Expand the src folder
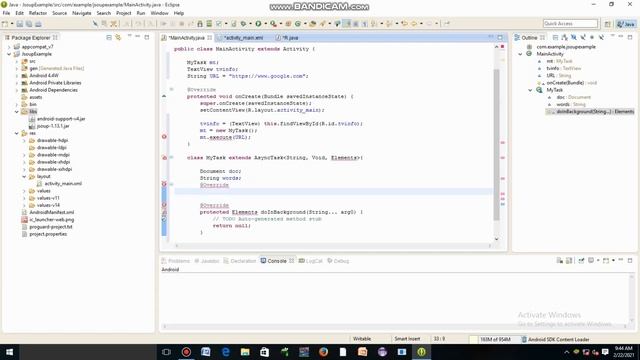Image resolution: width=640 pixels, height=360 pixels. coord(17,61)
